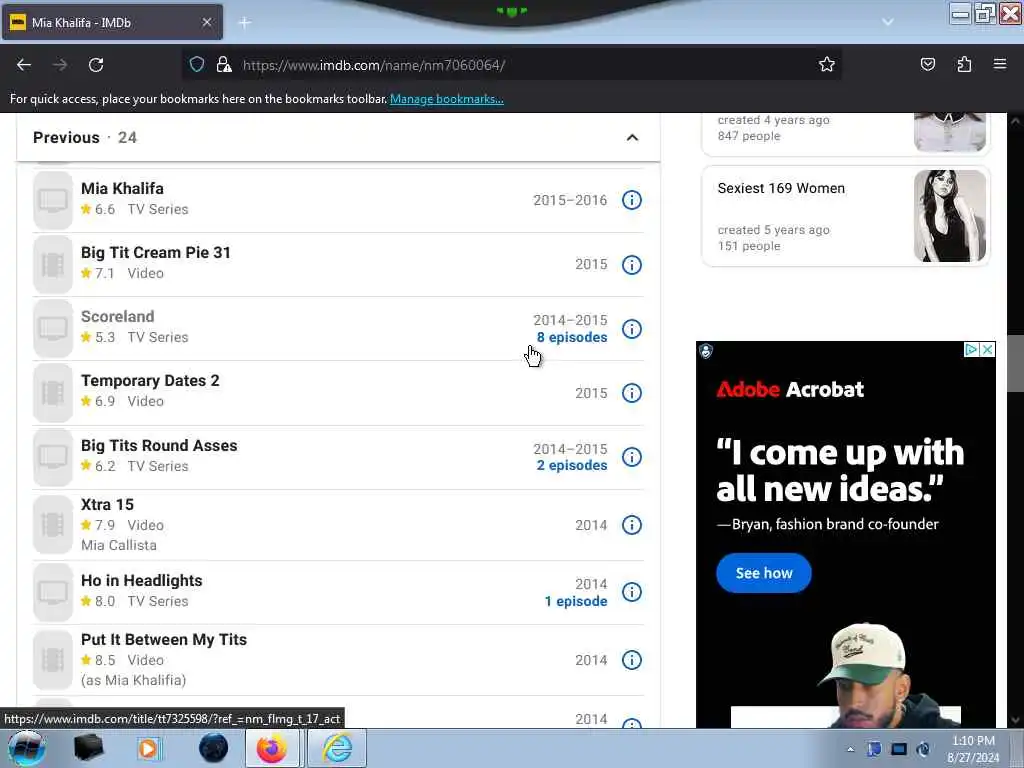Open new tab with plus button

245,23
